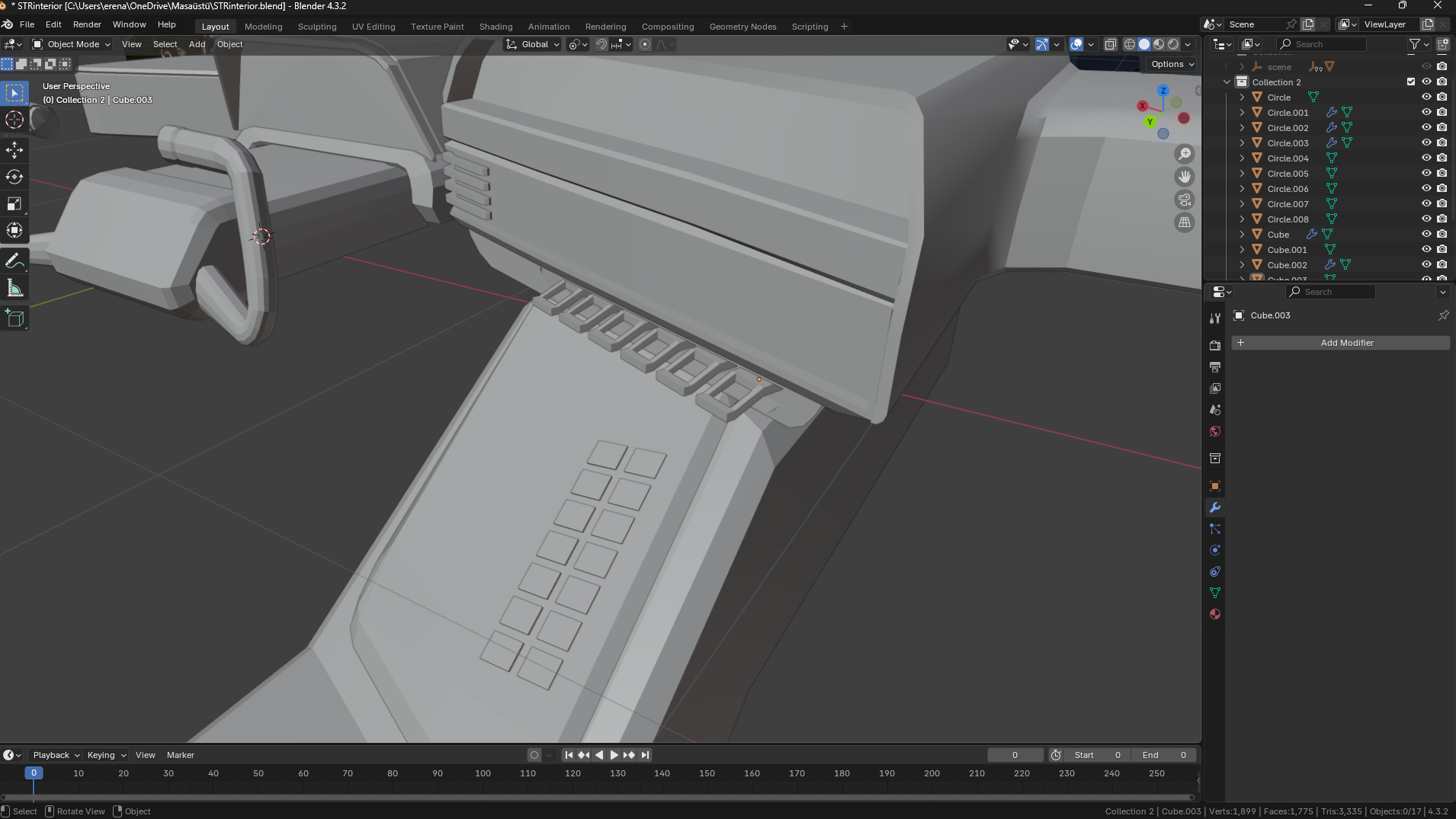This screenshot has height=819, width=1456.
Task: Activate the Scale tool
Action: 14,203
